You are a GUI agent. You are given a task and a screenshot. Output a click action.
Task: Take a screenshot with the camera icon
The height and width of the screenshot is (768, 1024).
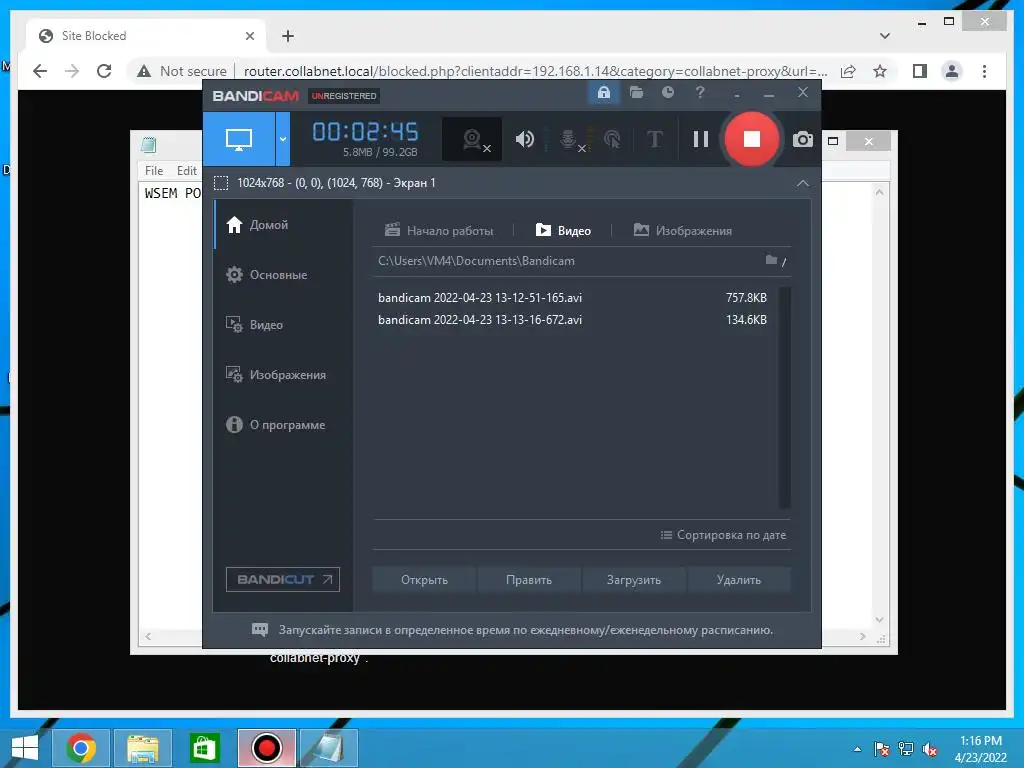point(803,139)
